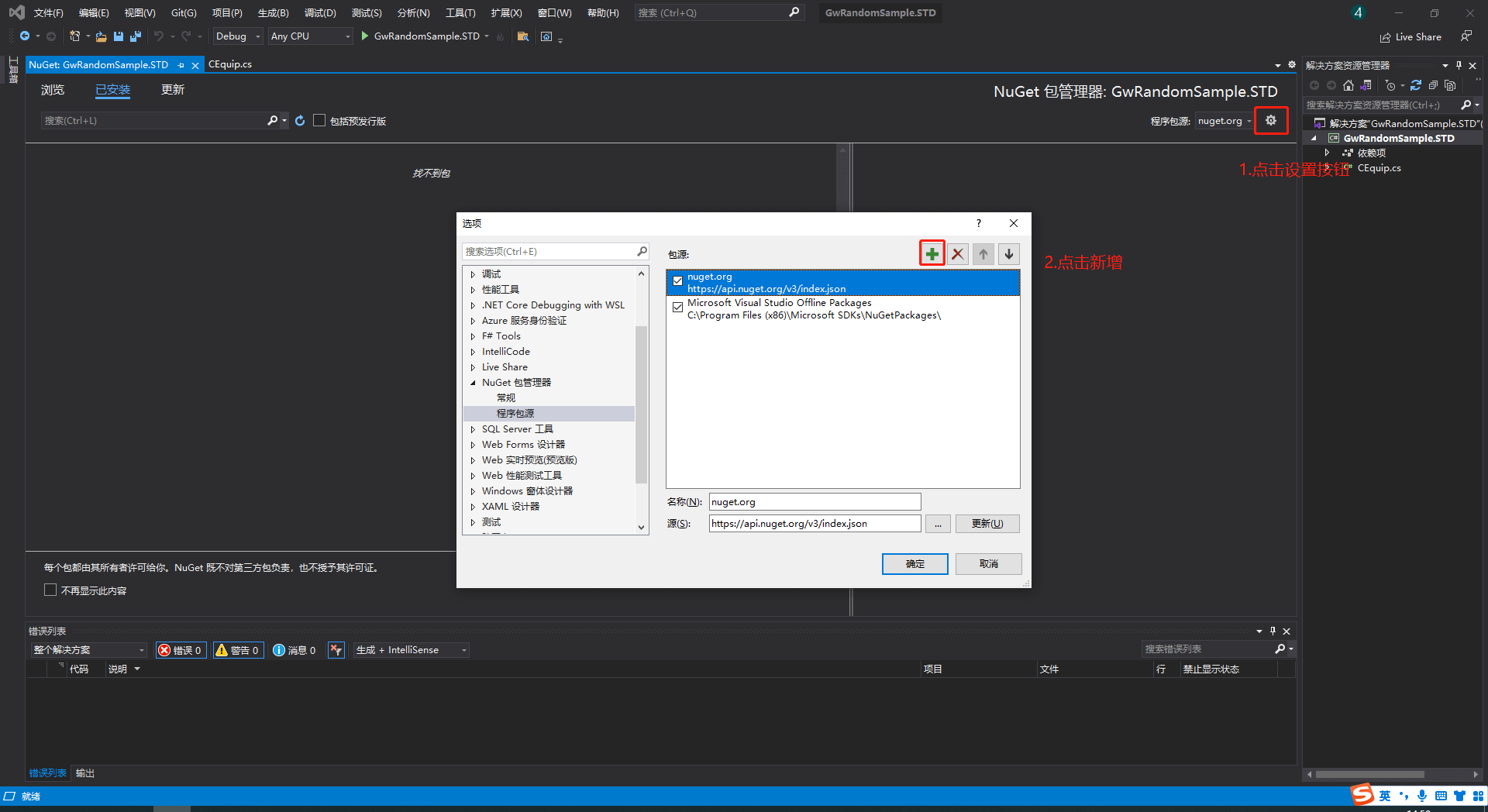Click the 确定 button in the options dialog

(x=914, y=564)
